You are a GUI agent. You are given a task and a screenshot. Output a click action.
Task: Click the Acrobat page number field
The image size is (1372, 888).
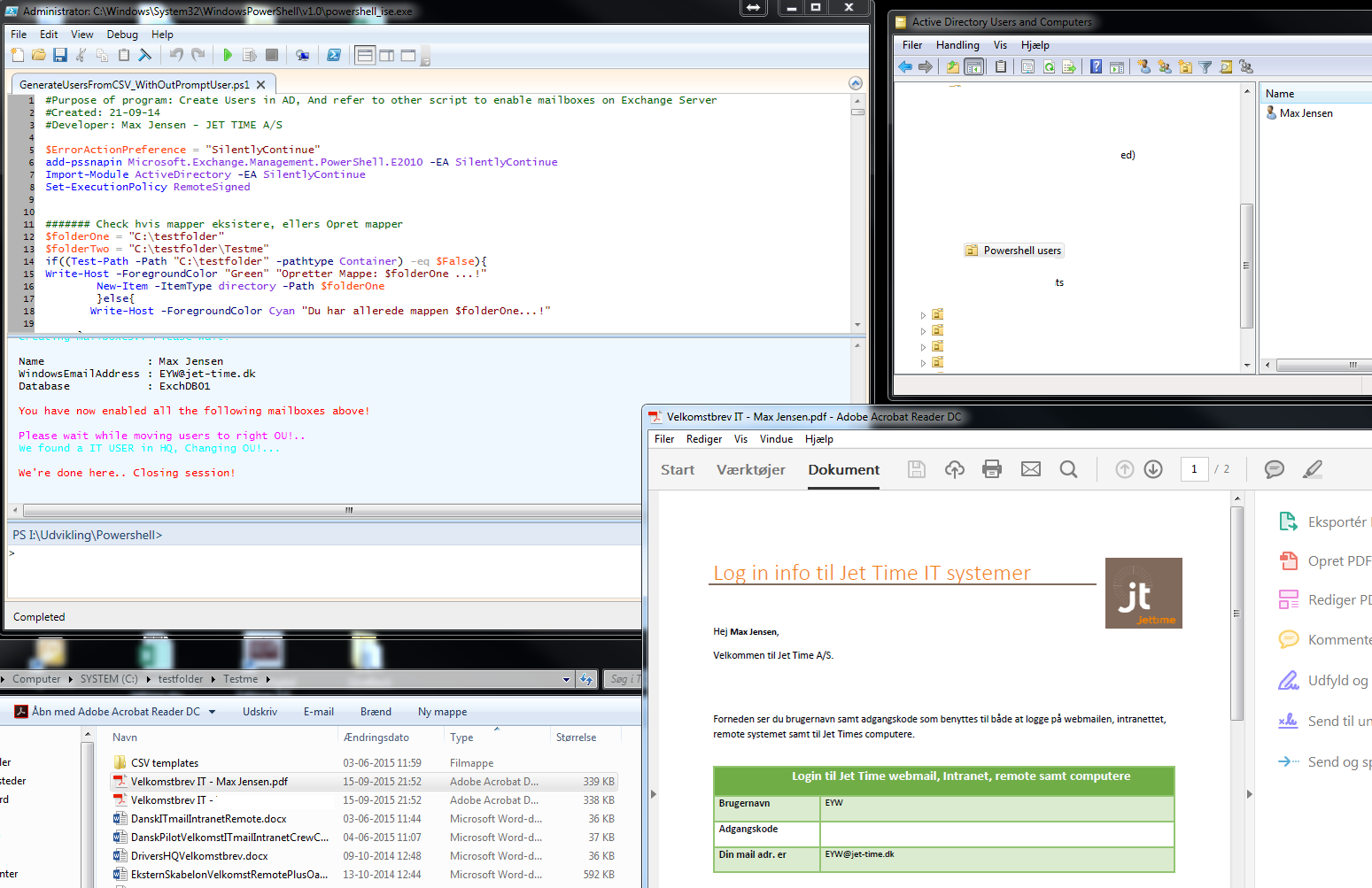click(1194, 469)
